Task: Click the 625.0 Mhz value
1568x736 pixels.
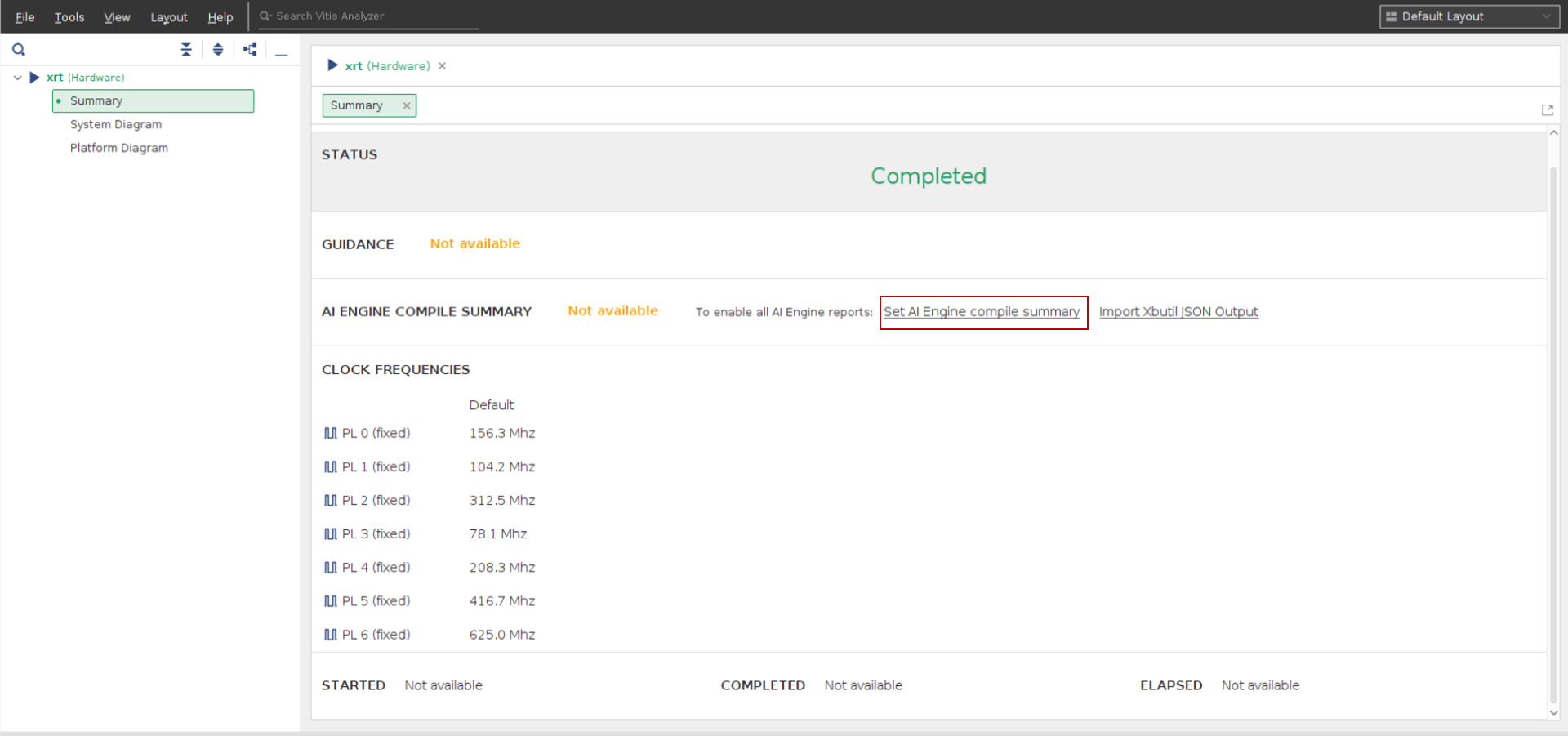Action: click(x=502, y=634)
